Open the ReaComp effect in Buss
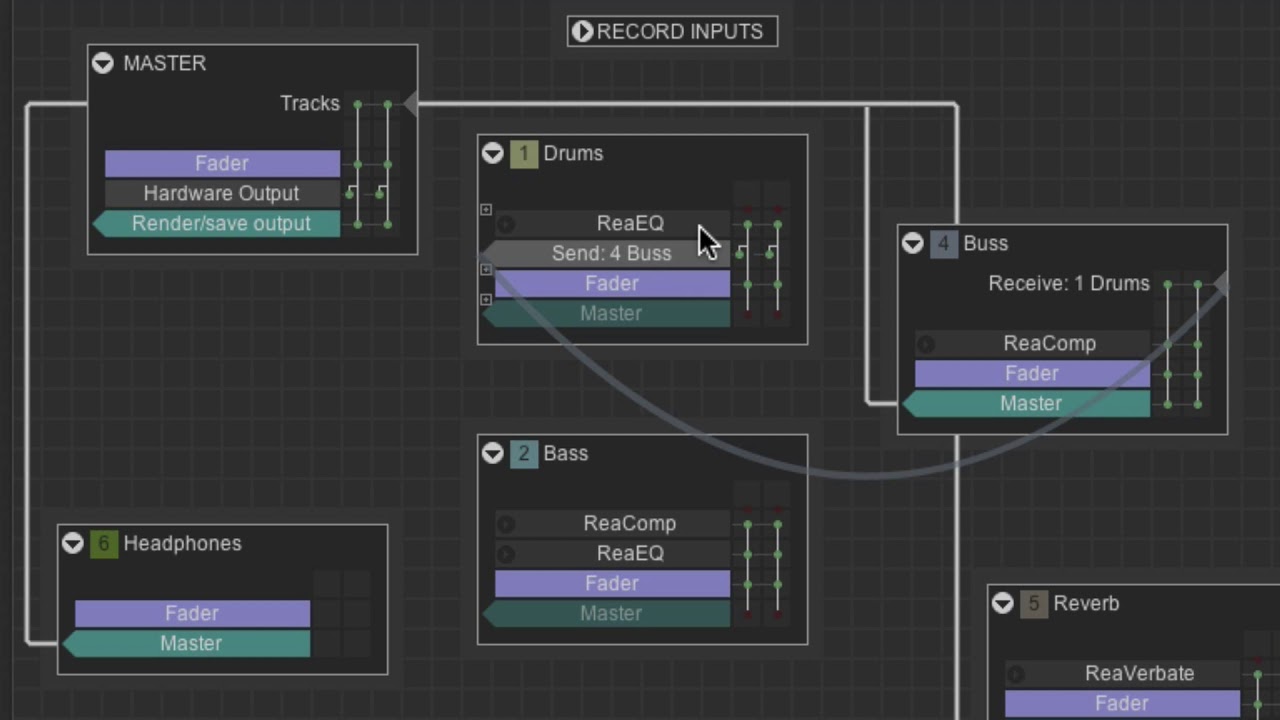Viewport: 1280px width, 720px height. 1032,344
